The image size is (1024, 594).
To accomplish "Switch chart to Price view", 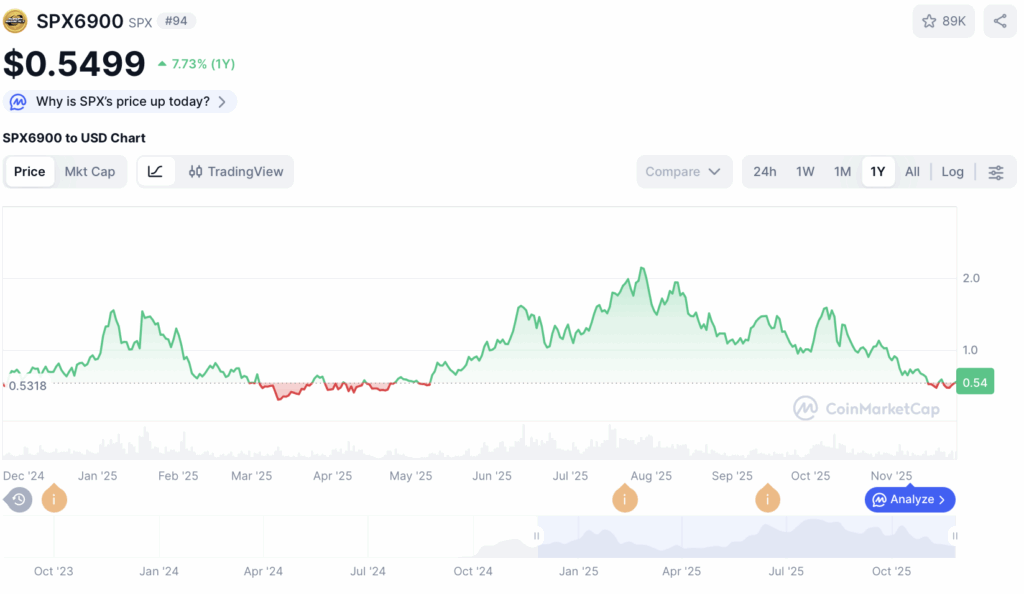I will point(29,172).
